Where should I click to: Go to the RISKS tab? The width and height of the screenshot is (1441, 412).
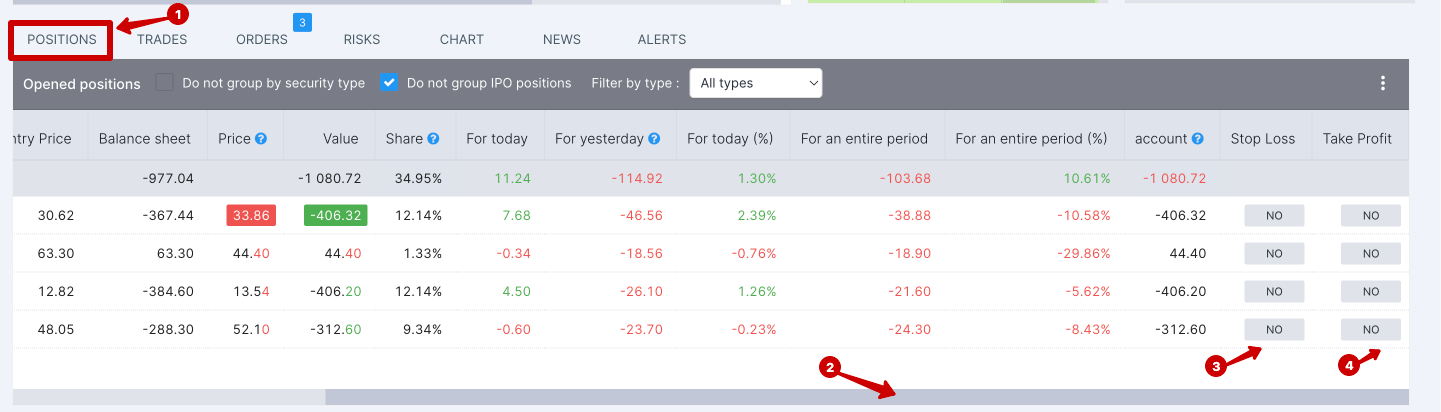click(362, 40)
